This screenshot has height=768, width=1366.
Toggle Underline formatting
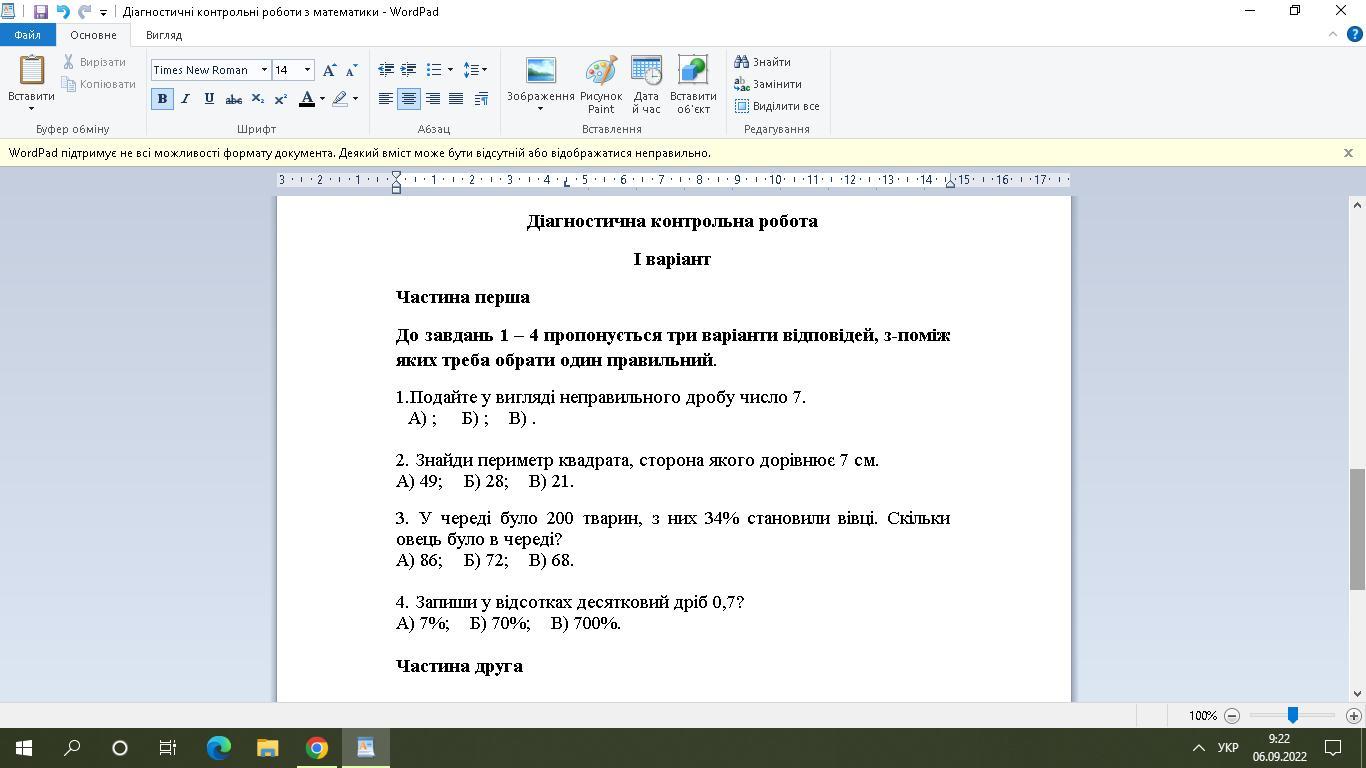pyautogui.click(x=209, y=99)
